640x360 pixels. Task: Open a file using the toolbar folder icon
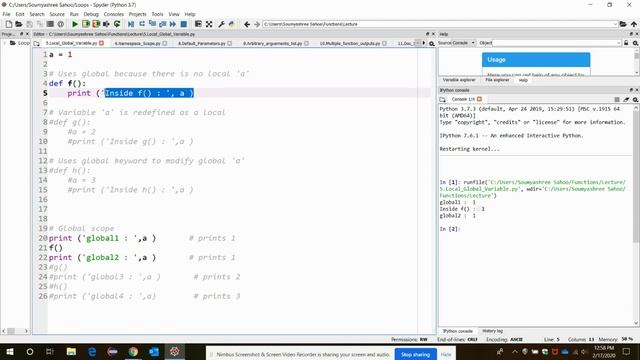pyautogui.click(x=18, y=24)
